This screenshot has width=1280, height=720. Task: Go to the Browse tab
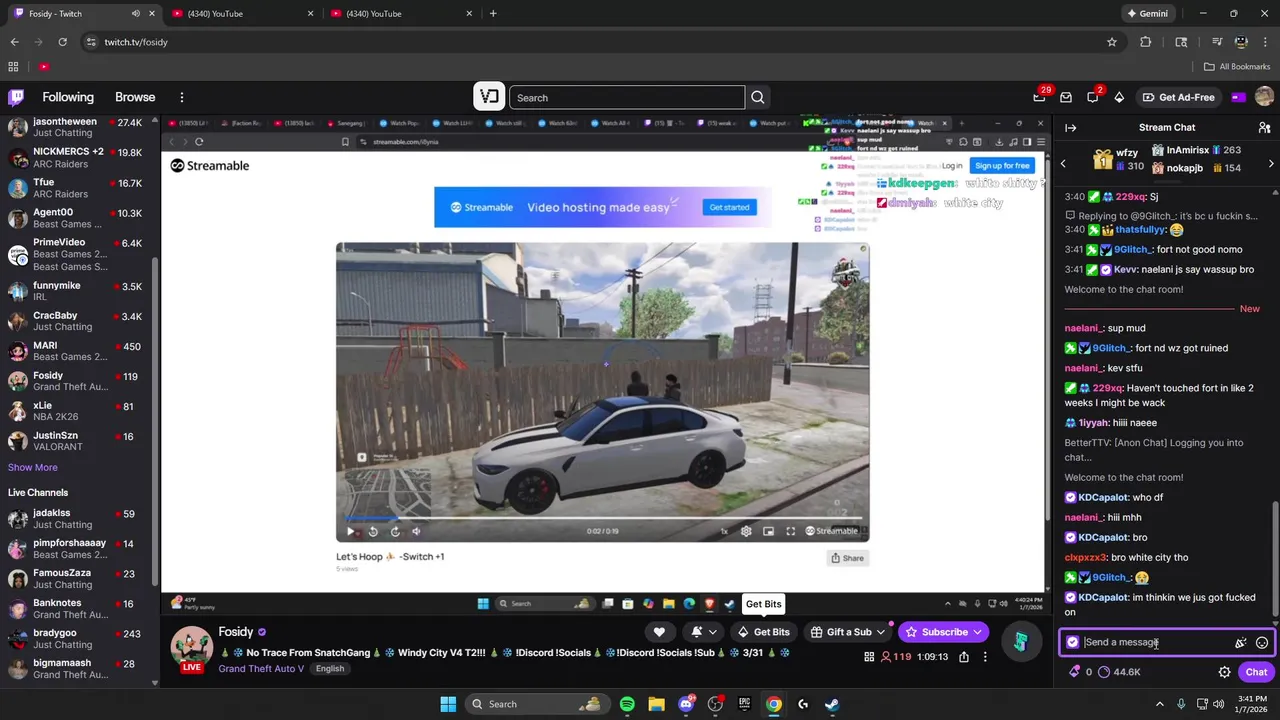(x=135, y=97)
